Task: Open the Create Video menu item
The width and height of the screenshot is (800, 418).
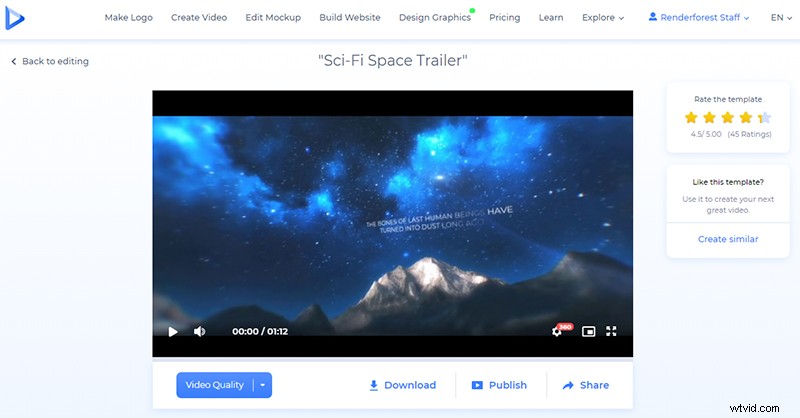Action: [199, 17]
